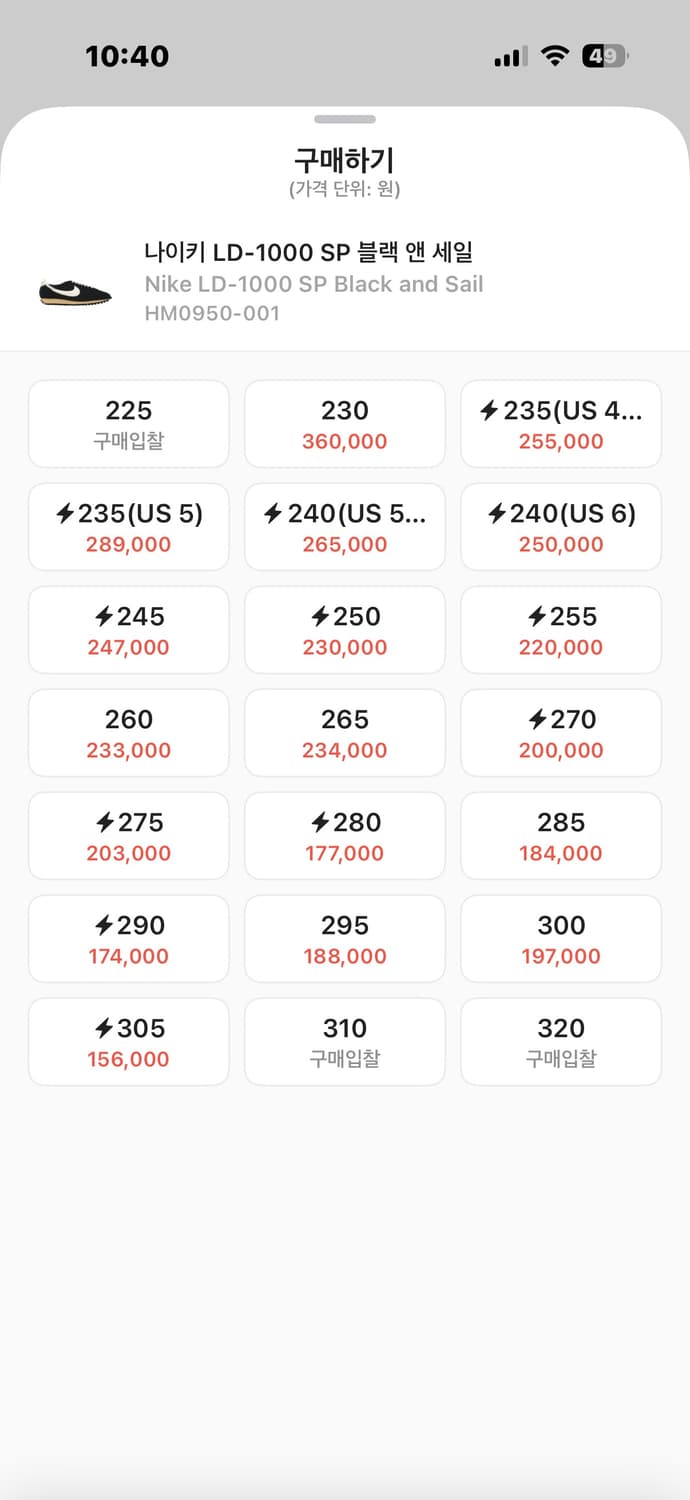This screenshot has height=1500, width=690.
Task: Tap lightning icon on 305 size
Action: click(104, 1029)
